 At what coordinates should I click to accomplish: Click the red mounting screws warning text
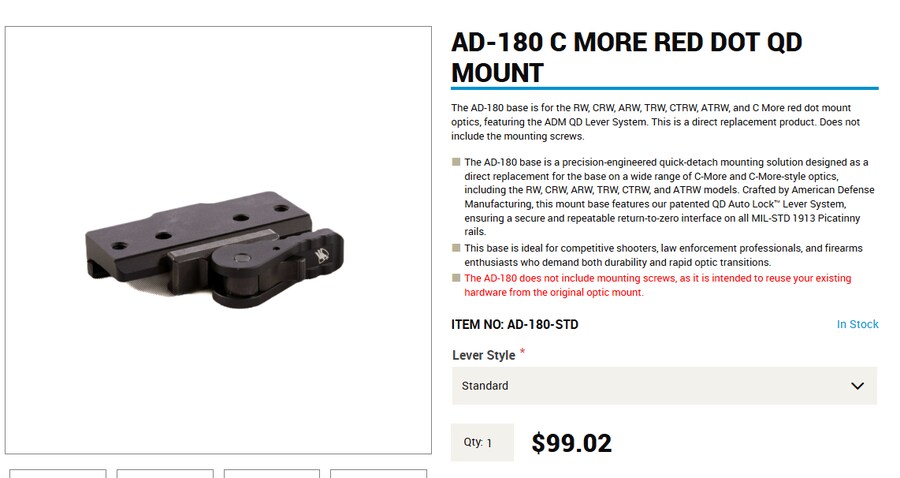[657, 285]
